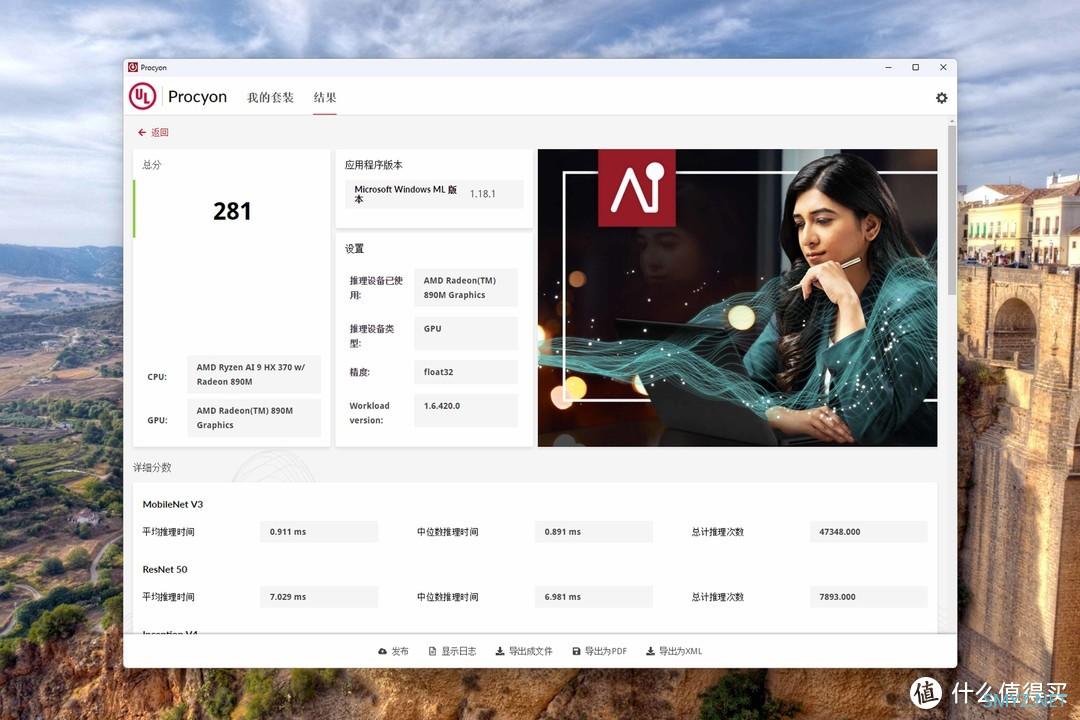Export data with 导出为XML
The width and height of the screenshot is (1080, 720).
pos(674,651)
